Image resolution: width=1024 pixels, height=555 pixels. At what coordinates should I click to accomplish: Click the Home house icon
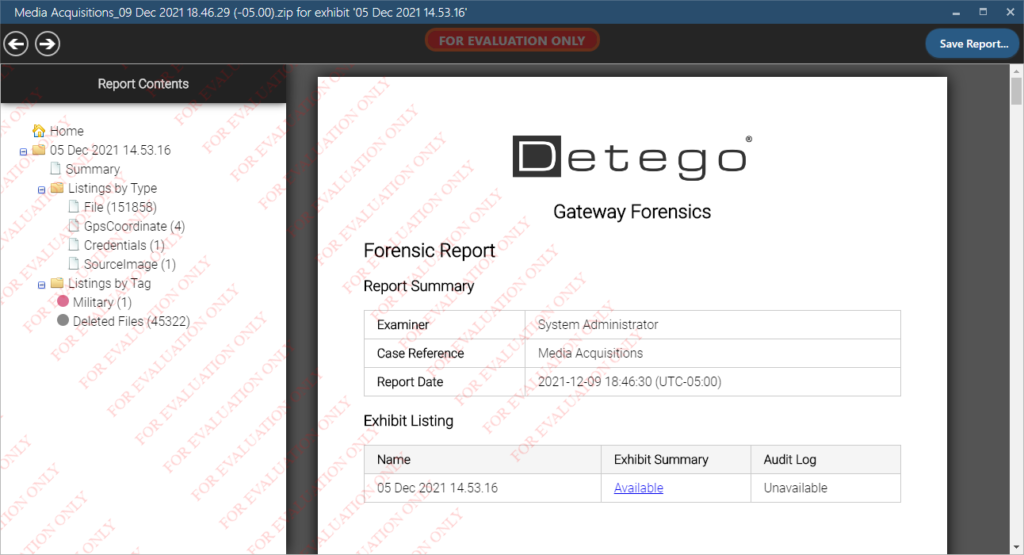tap(39, 131)
